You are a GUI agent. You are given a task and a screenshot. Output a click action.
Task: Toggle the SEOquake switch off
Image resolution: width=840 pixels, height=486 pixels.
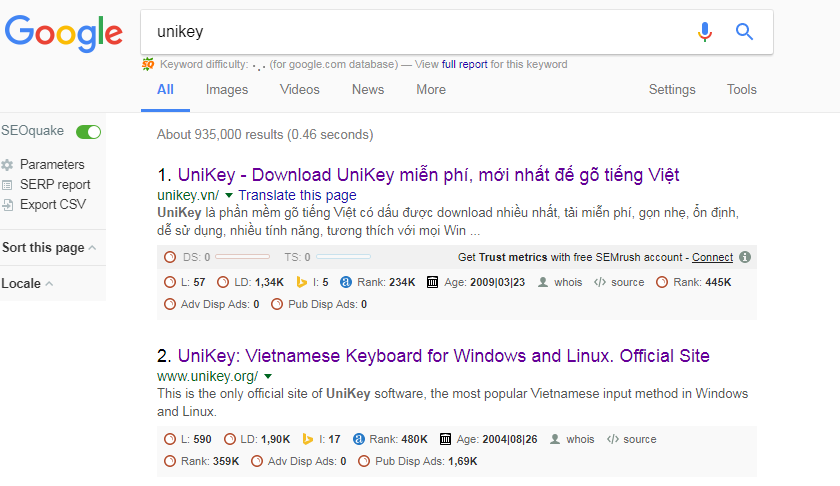[x=88, y=132]
